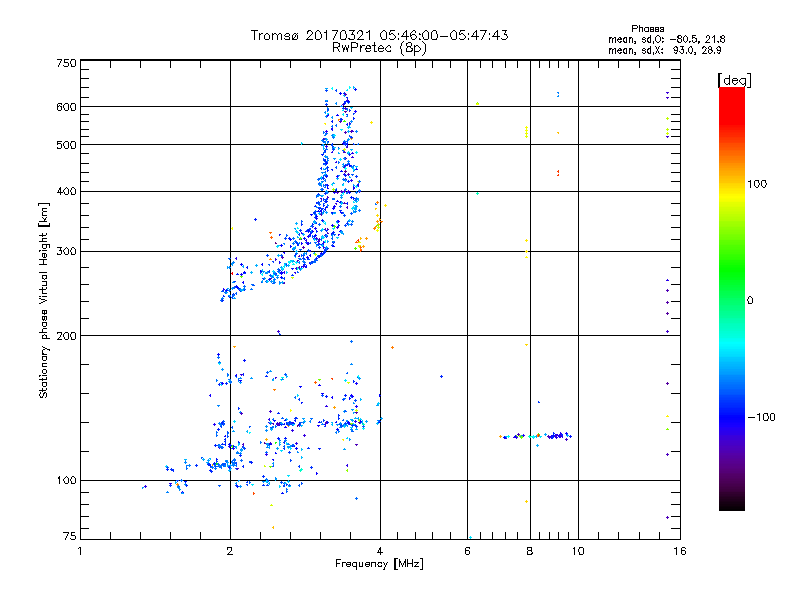This screenshot has height=600, width=800.
Task: Click the y-axis tick label '750'
Action: pyautogui.click(x=66, y=63)
